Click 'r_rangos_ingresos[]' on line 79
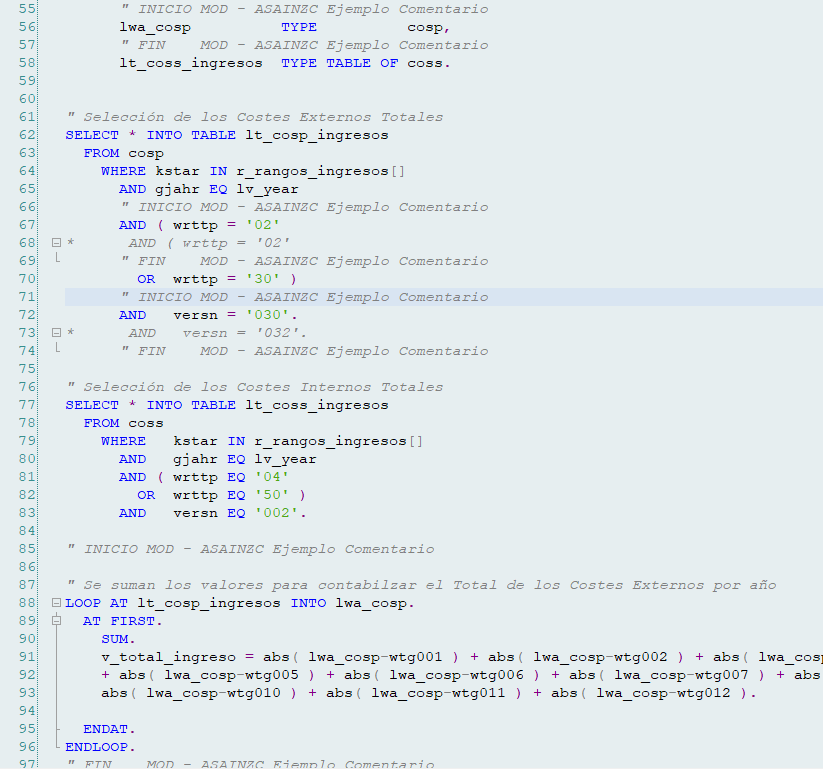This screenshot has width=823, height=769. pyautogui.click(x=339, y=441)
